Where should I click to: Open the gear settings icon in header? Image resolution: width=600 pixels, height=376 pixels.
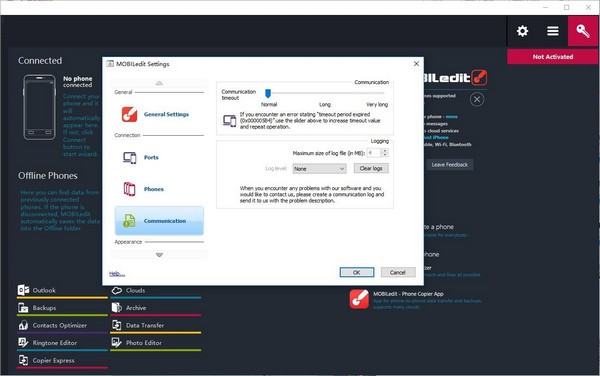(522, 31)
